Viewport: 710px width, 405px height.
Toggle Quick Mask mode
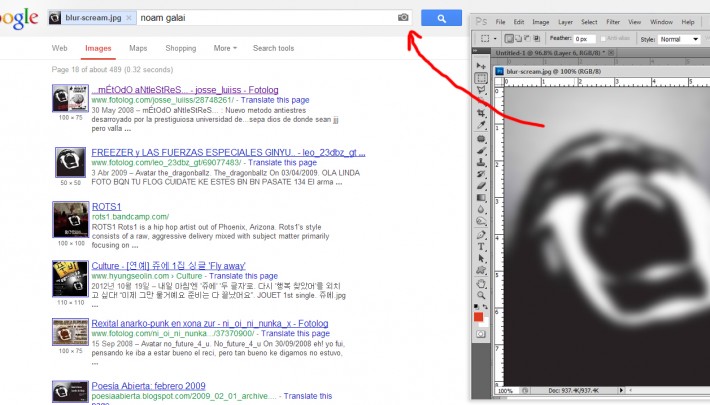coord(480,334)
